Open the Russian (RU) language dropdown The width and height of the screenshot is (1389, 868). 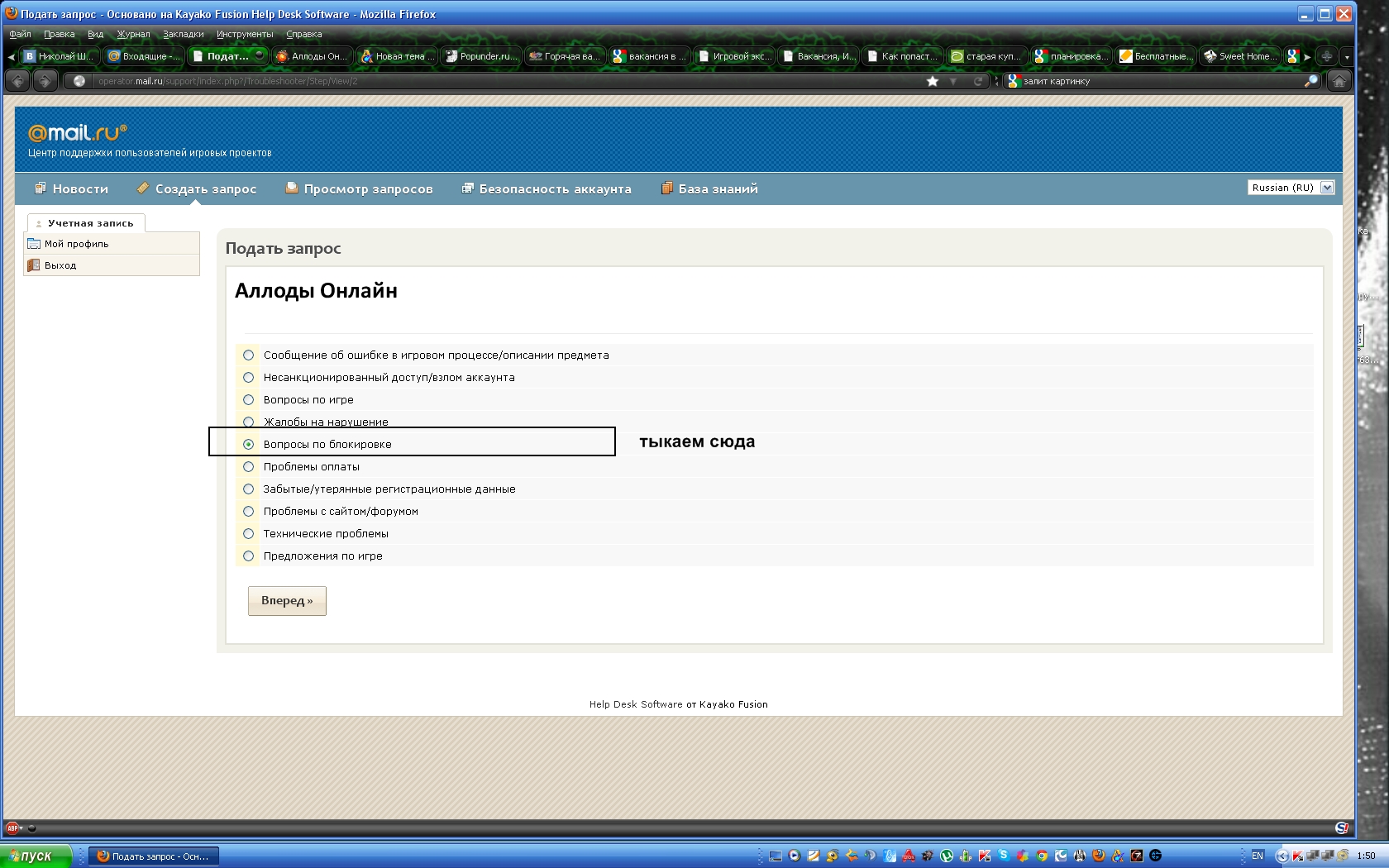(x=1291, y=188)
